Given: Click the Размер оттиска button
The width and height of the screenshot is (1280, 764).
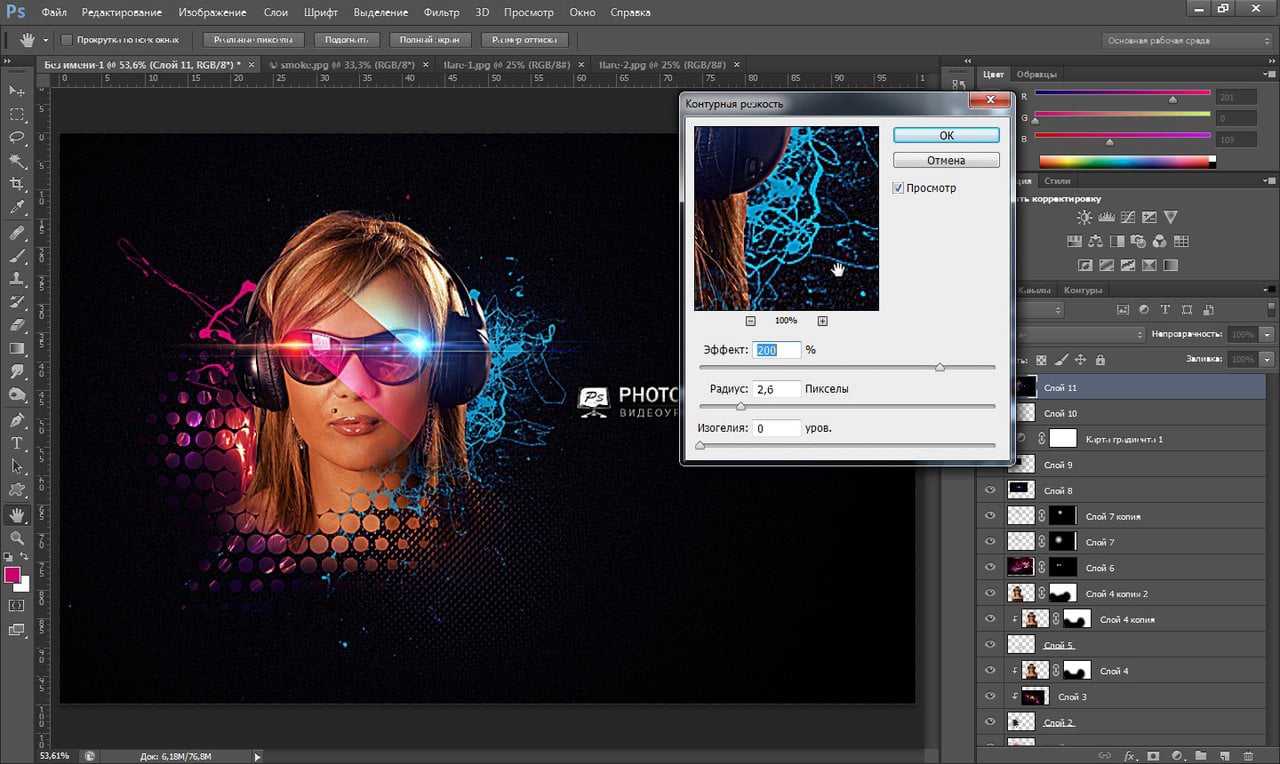Looking at the screenshot, I should pyautogui.click(x=525, y=40).
